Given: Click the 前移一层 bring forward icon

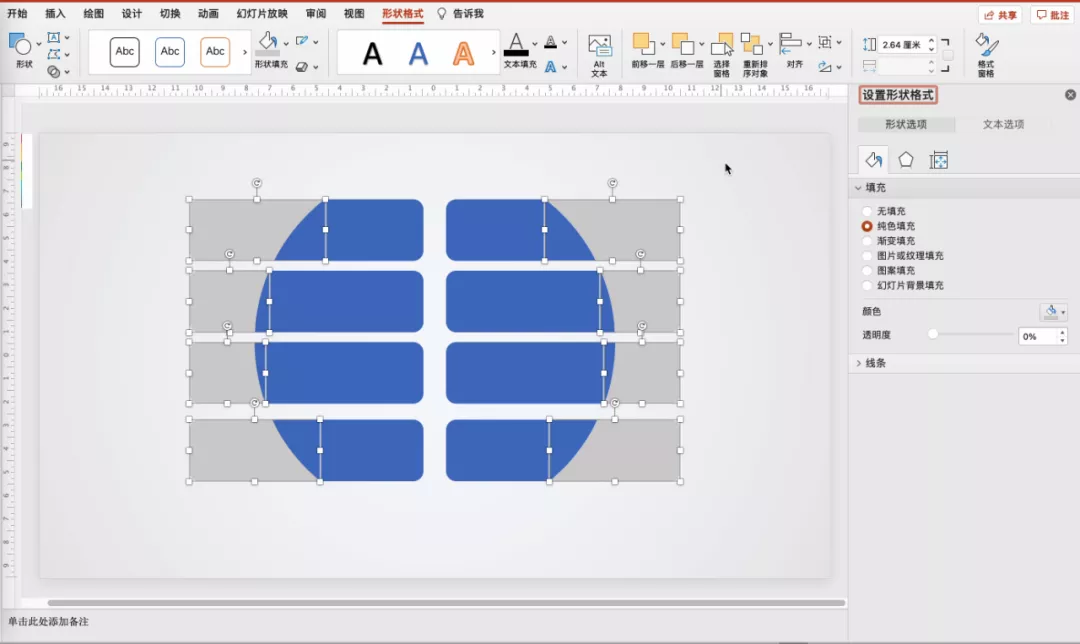Looking at the screenshot, I should pos(643,44).
